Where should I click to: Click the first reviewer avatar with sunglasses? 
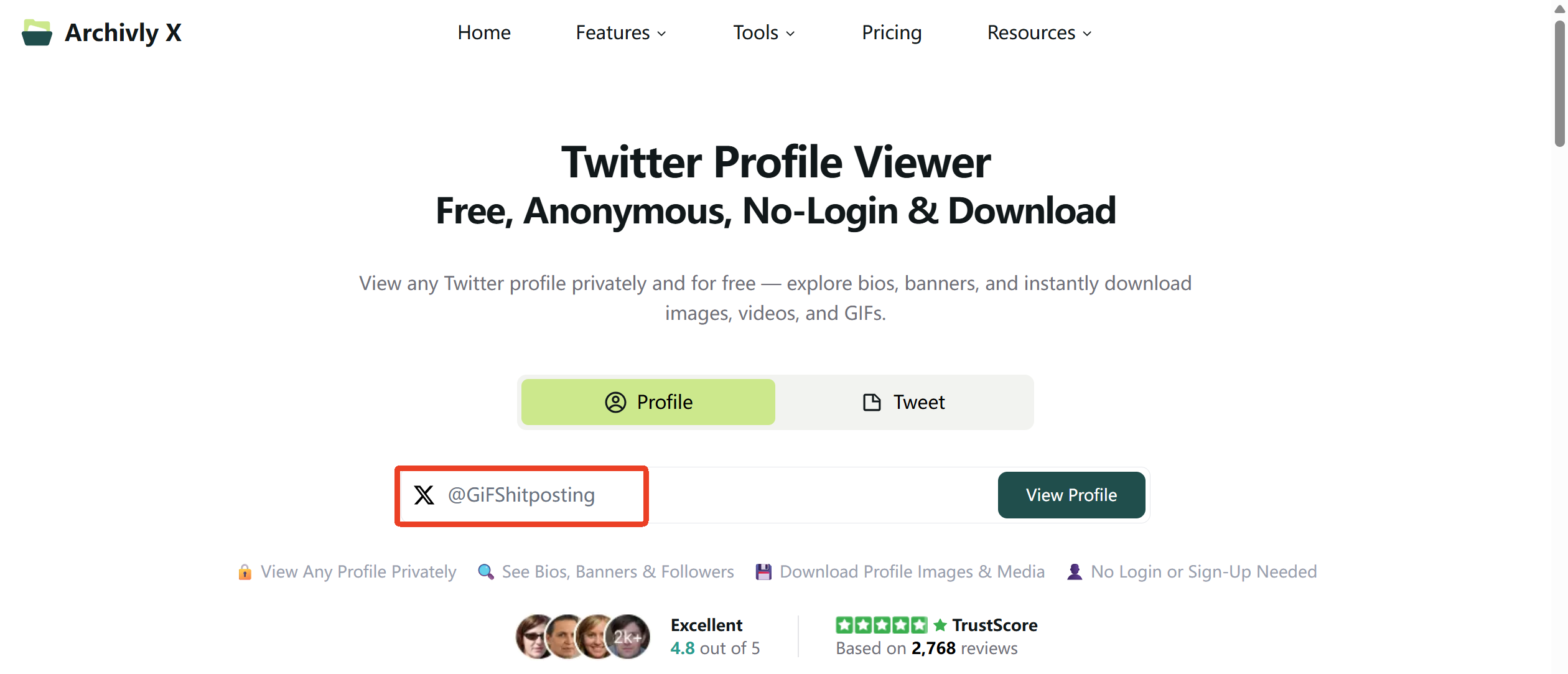pos(534,637)
